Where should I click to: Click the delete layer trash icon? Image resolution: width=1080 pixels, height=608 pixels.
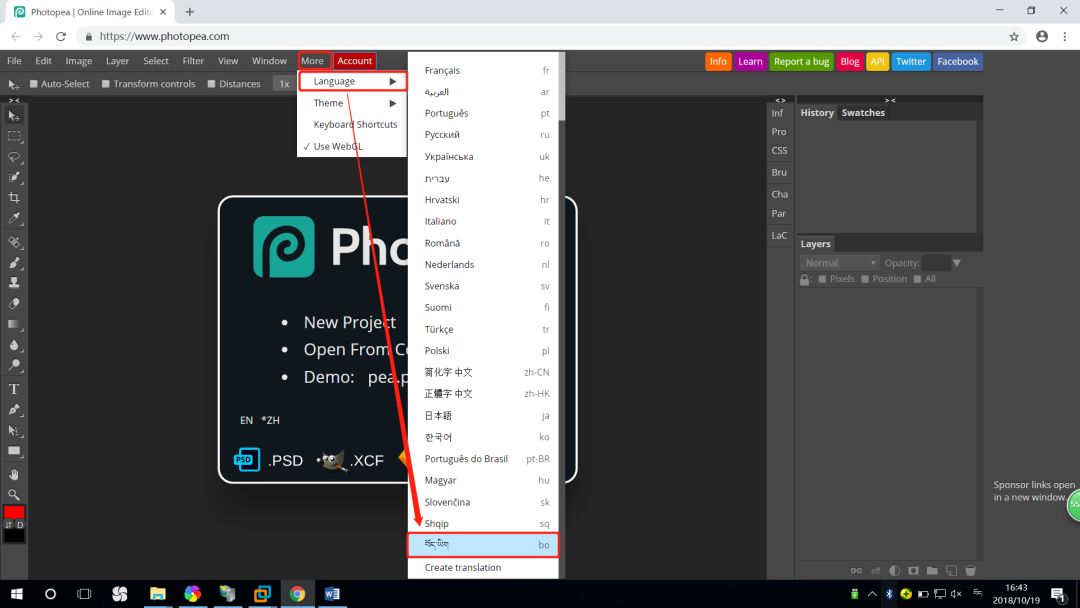[x=970, y=571]
